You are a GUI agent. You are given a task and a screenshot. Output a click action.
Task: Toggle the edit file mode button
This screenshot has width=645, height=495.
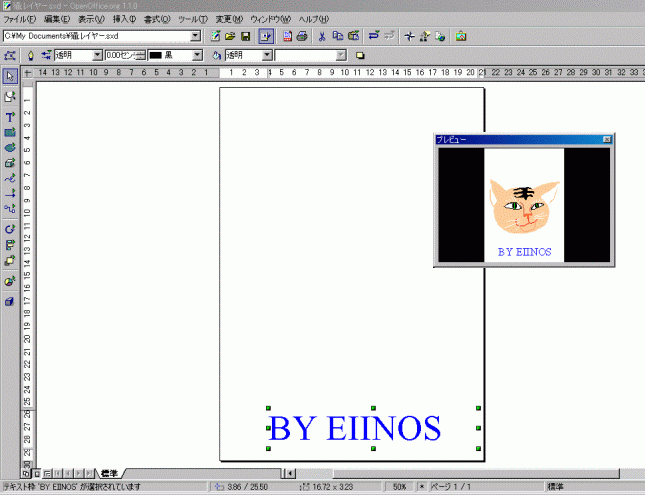pyautogui.click(x=266, y=36)
